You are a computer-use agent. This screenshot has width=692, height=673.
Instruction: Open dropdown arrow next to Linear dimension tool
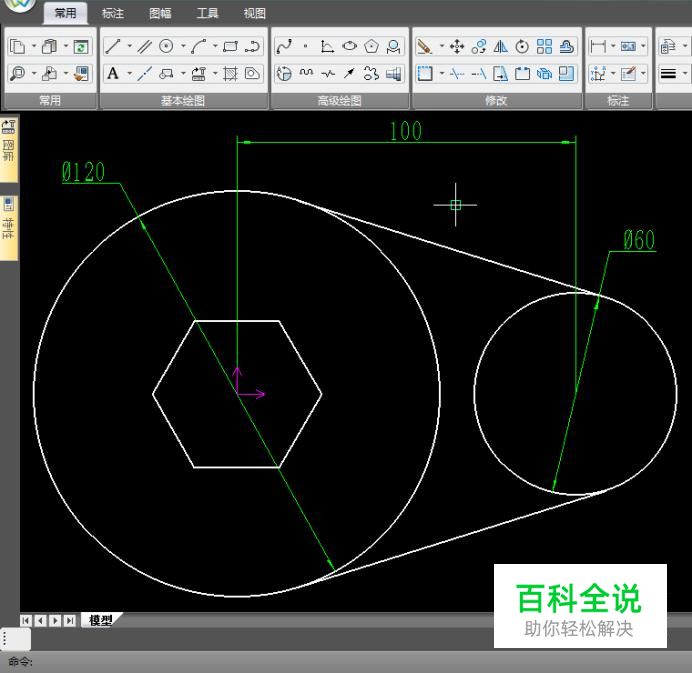(613, 45)
